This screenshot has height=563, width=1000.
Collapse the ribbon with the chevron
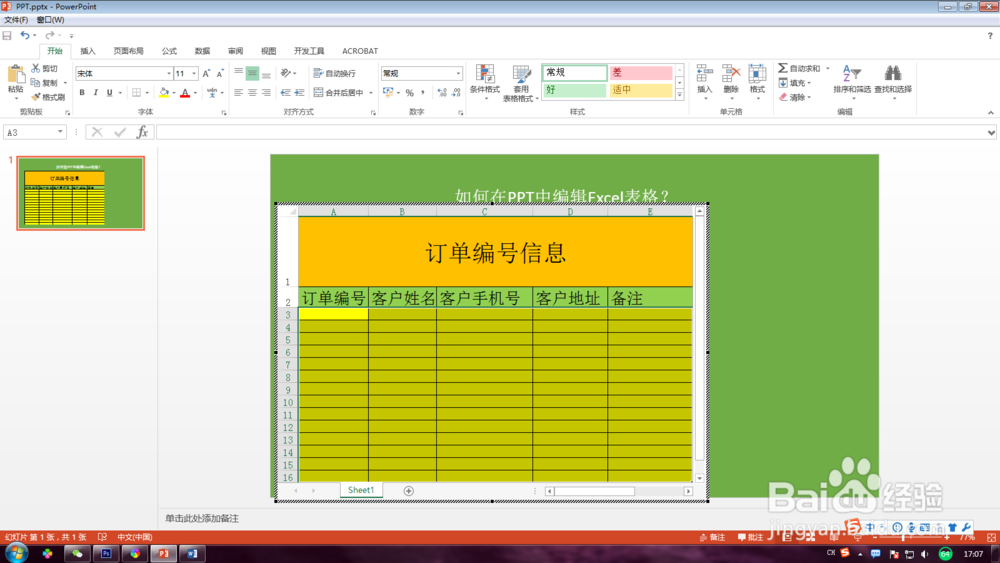(x=990, y=112)
